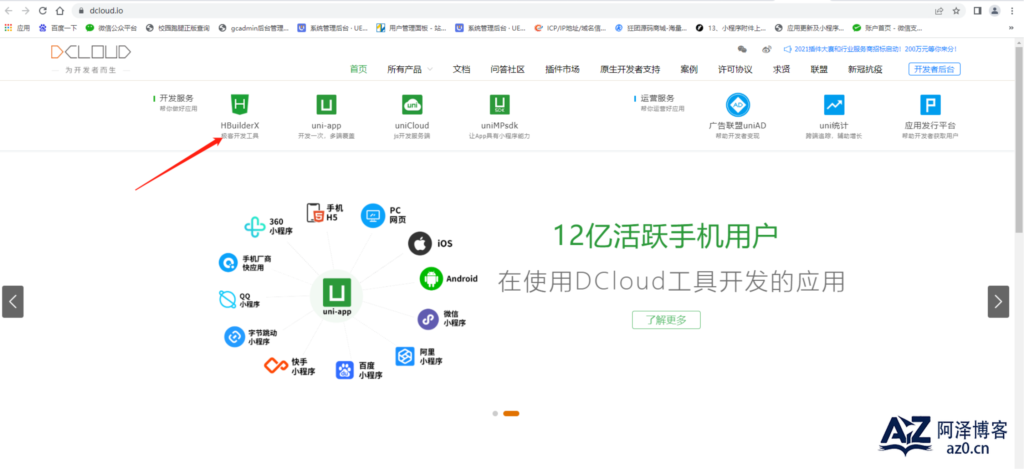Click the browser back arrow
The width and height of the screenshot is (1024, 469).
coord(9,10)
